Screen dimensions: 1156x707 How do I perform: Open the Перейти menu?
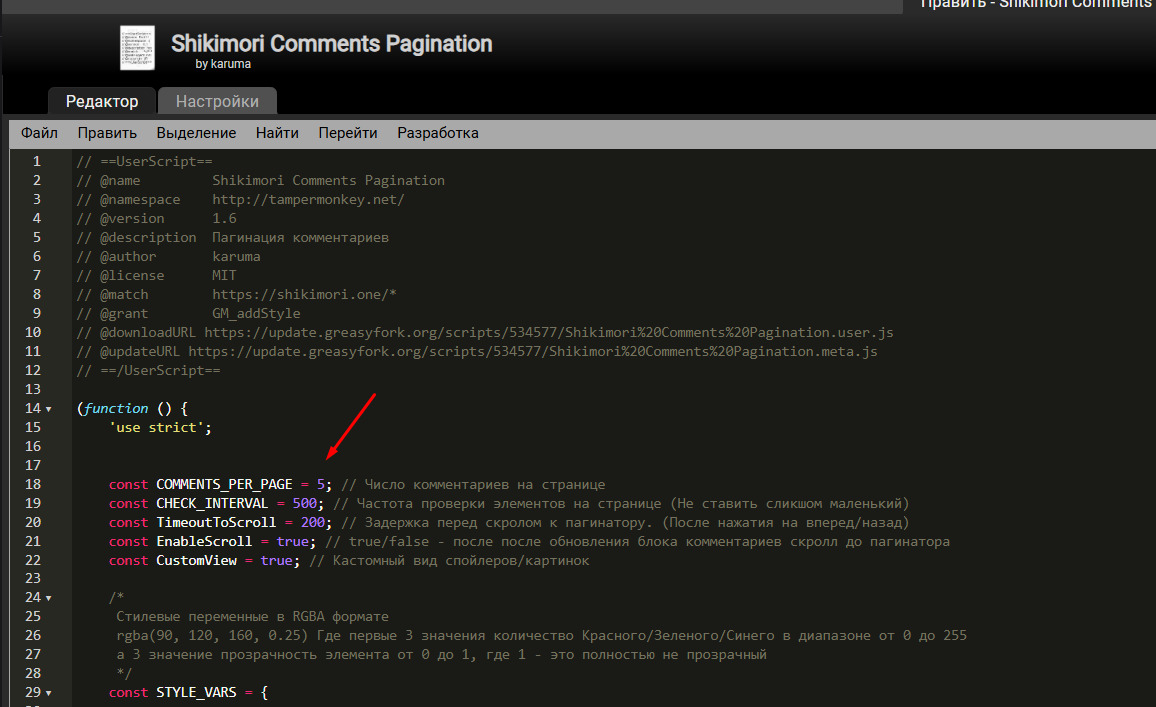(x=347, y=133)
